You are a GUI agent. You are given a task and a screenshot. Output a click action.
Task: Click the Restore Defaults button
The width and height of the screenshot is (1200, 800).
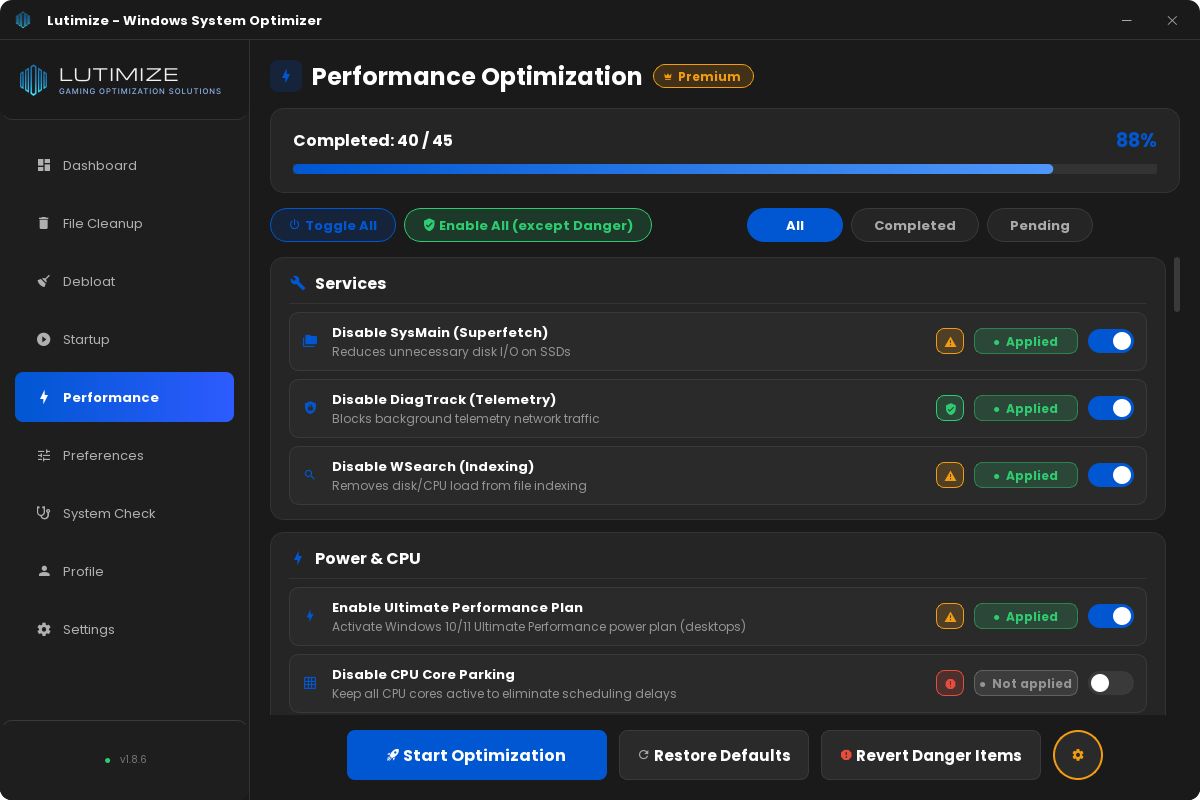714,755
